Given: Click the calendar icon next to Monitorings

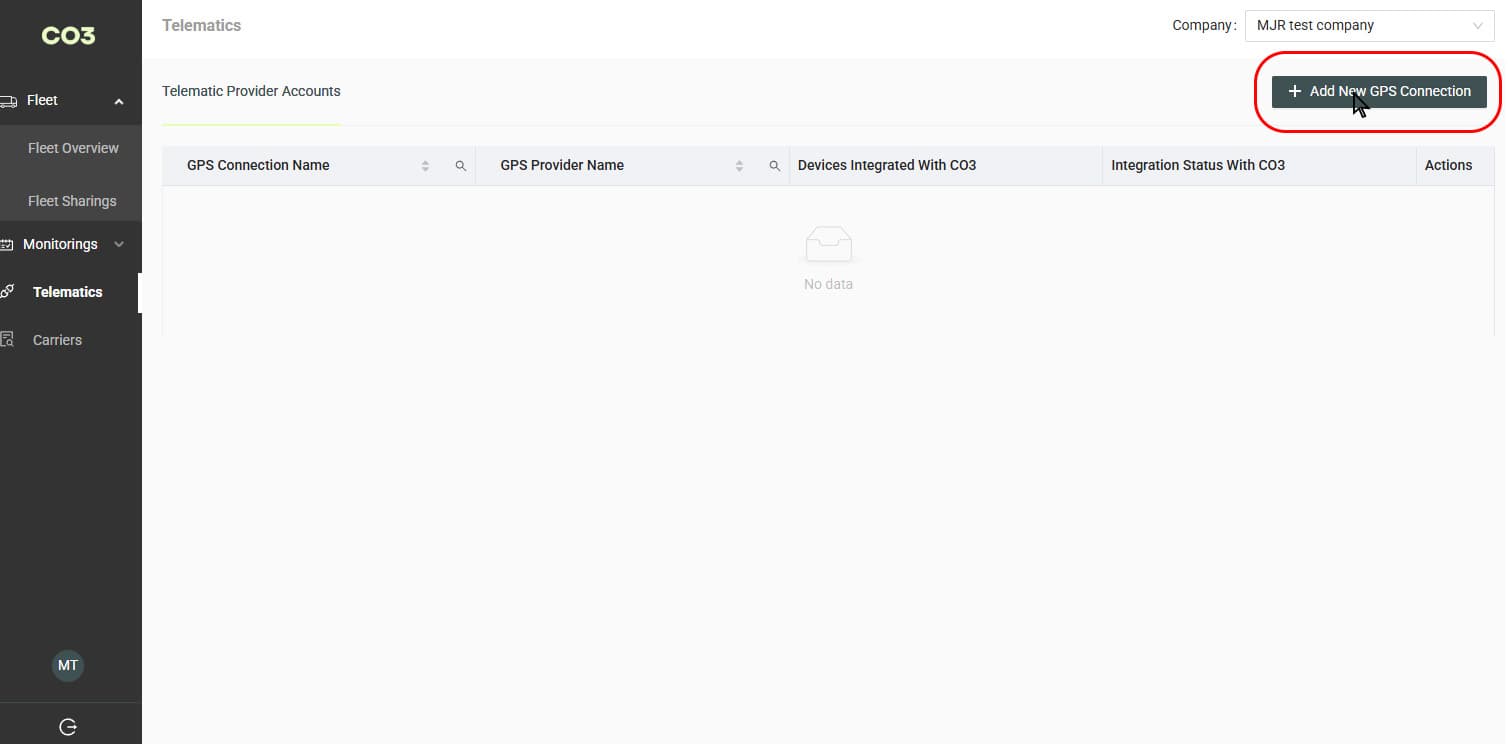Looking at the screenshot, I should point(8,244).
